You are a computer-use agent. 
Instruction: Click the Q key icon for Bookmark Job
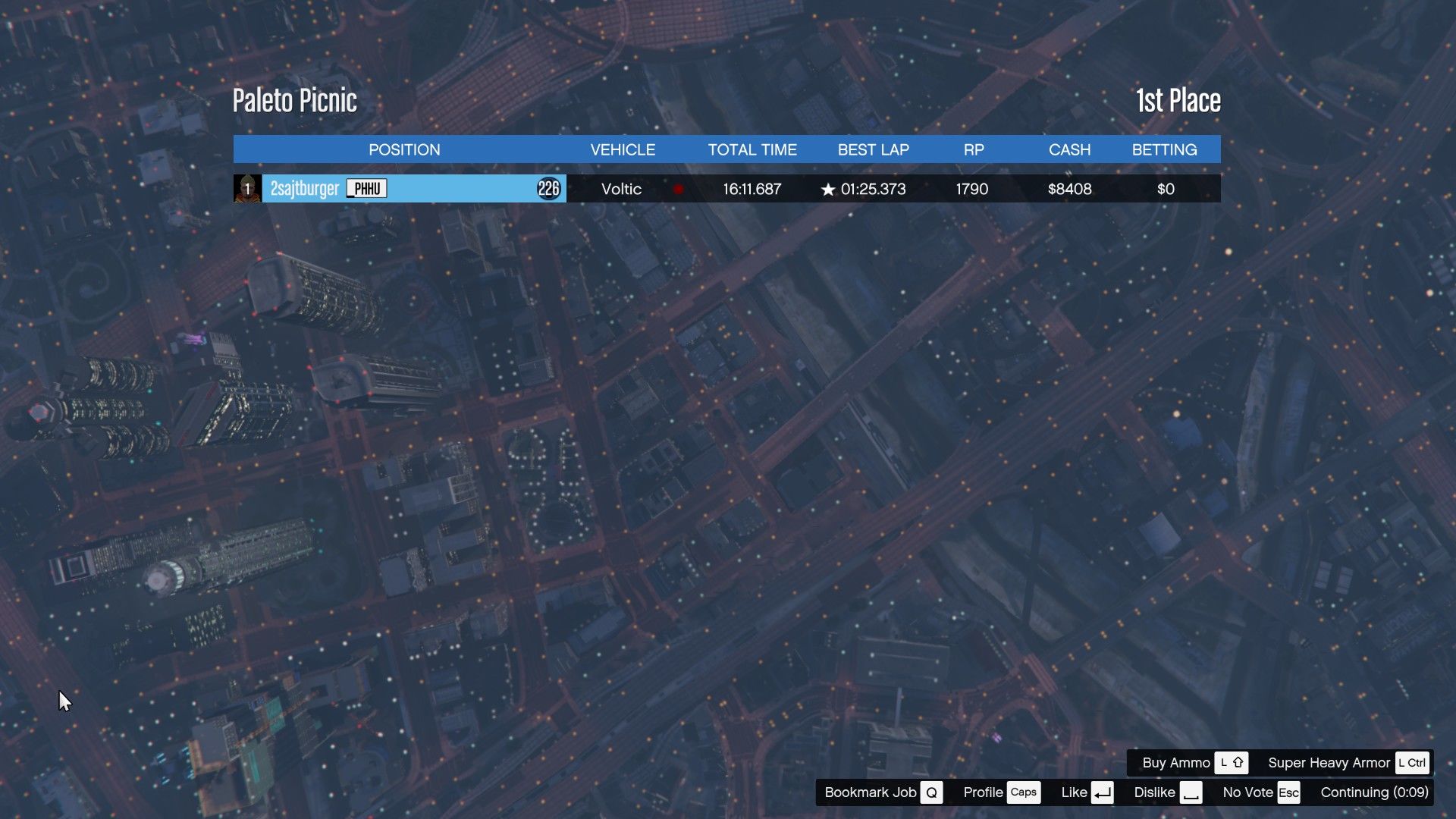931,792
